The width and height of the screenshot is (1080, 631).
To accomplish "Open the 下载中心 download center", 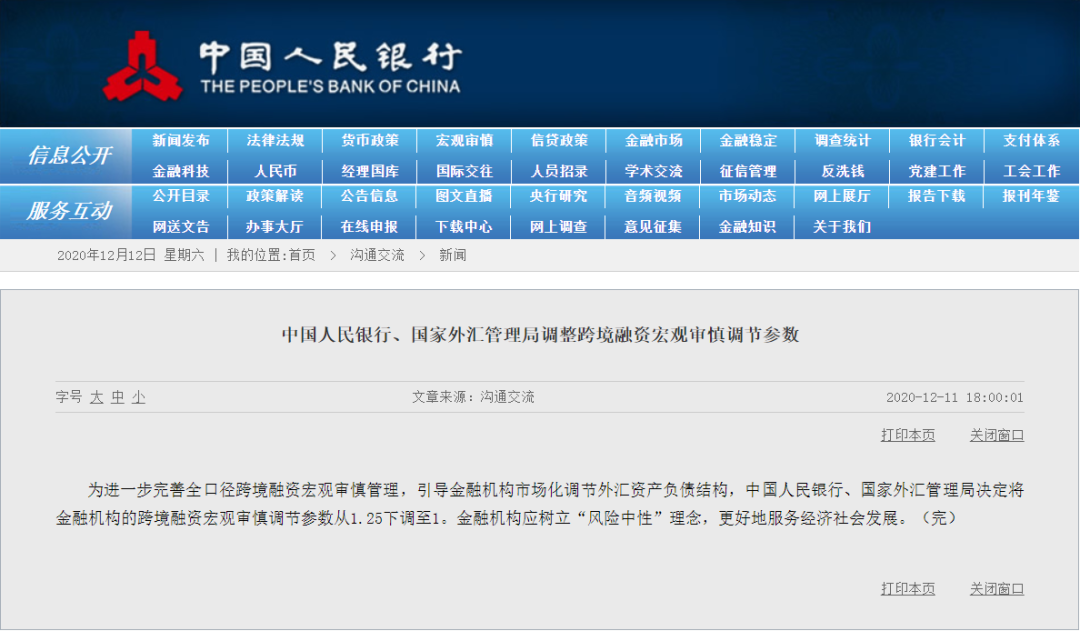I will coord(463,226).
